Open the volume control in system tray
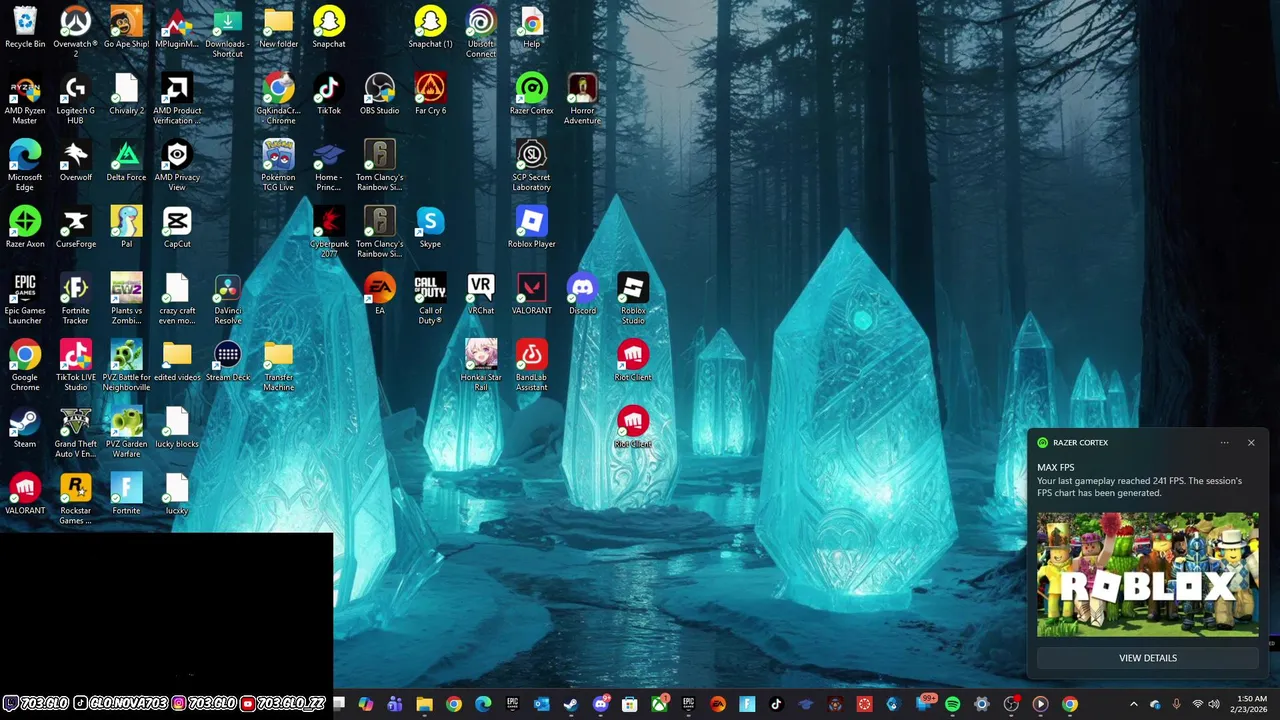Screen dimensions: 1280x720 pos(1214,704)
